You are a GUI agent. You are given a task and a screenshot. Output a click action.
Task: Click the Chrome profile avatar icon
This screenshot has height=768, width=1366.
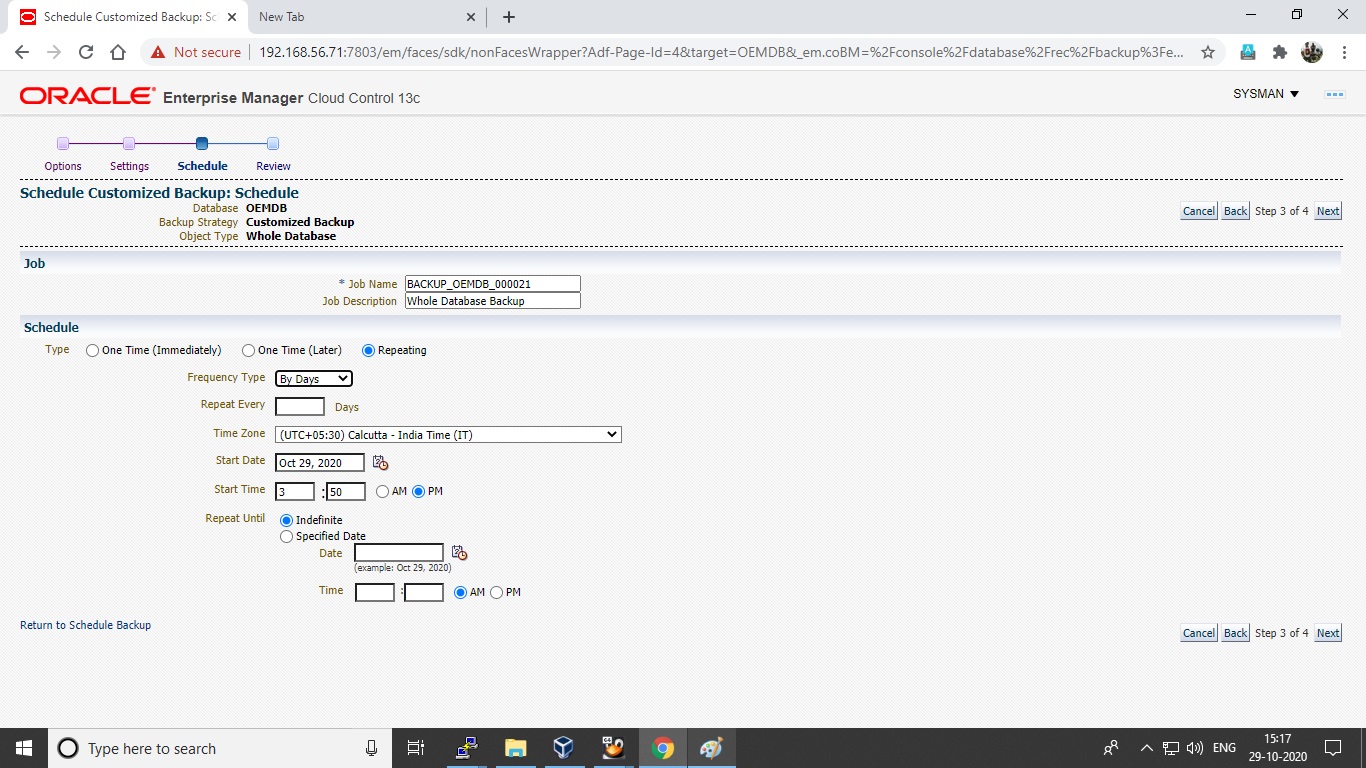pos(1311,53)
